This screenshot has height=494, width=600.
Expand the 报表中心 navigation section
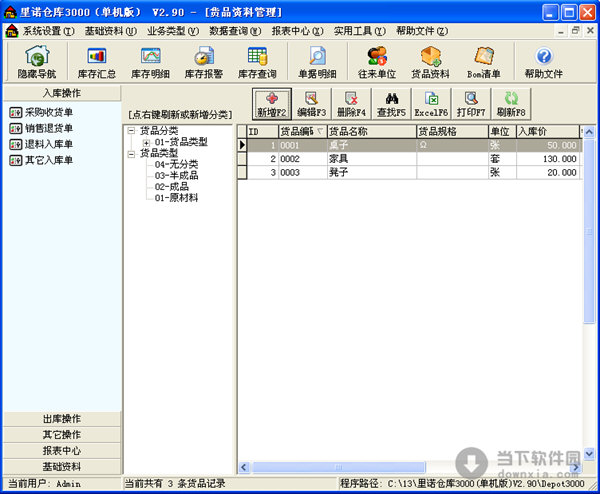coord(62,451)
